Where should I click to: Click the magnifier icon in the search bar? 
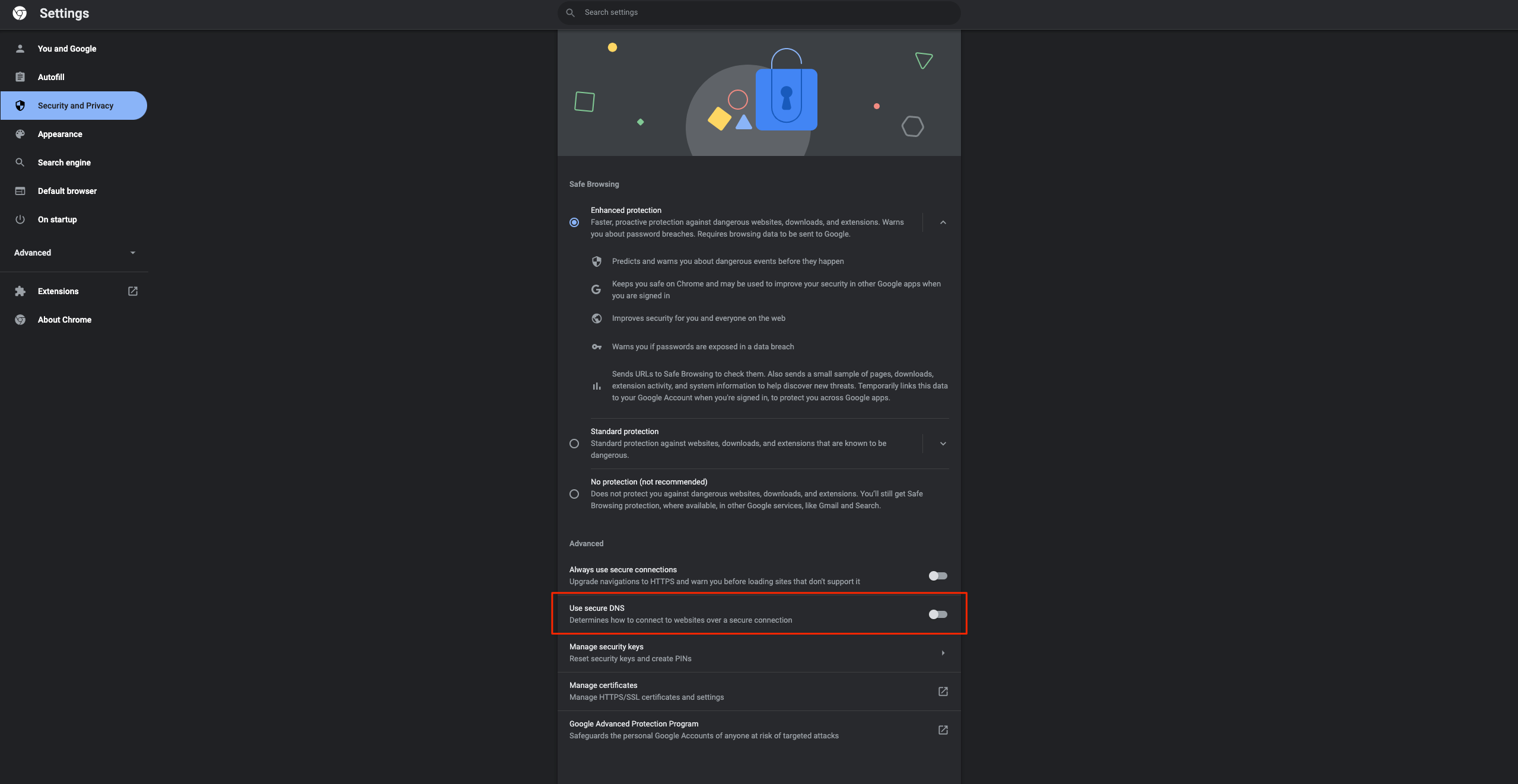point(570,12)
